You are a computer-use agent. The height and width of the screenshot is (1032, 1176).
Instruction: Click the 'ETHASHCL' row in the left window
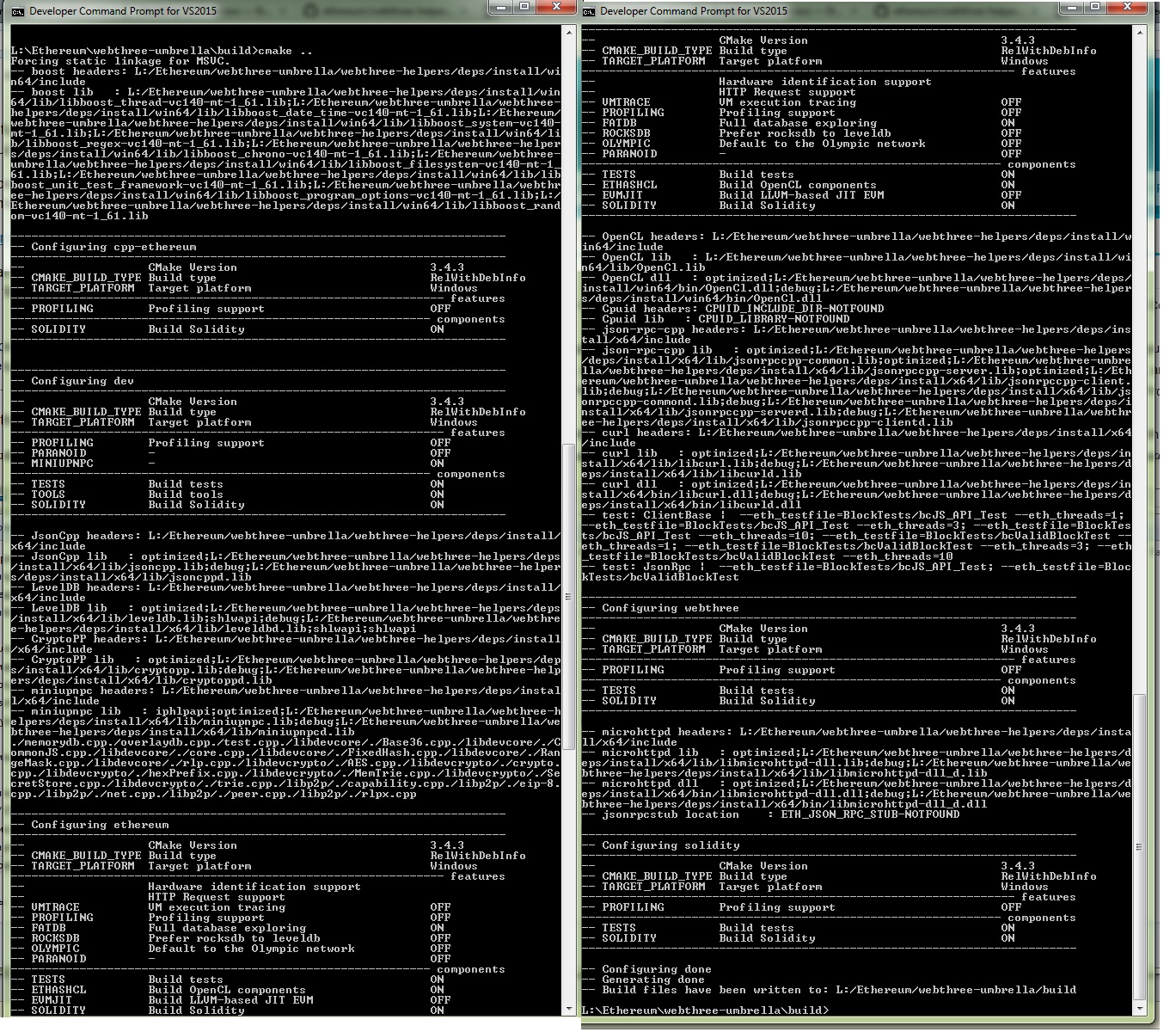pos(228,990)
